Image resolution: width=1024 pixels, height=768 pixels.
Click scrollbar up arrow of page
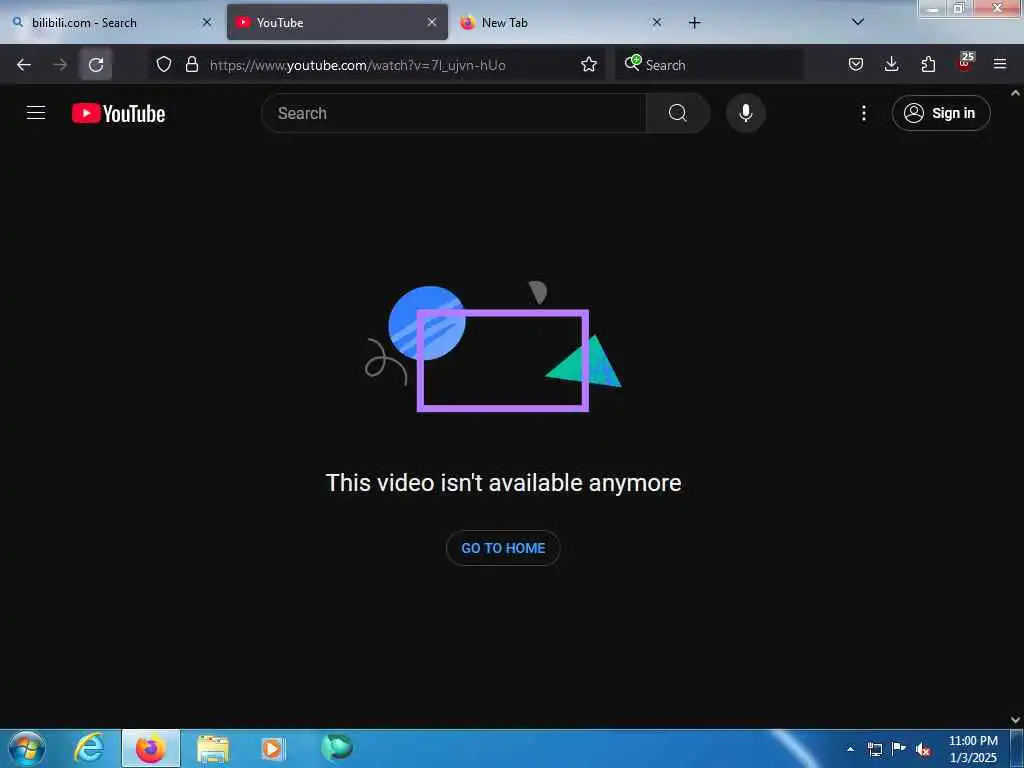[1016, 93]
